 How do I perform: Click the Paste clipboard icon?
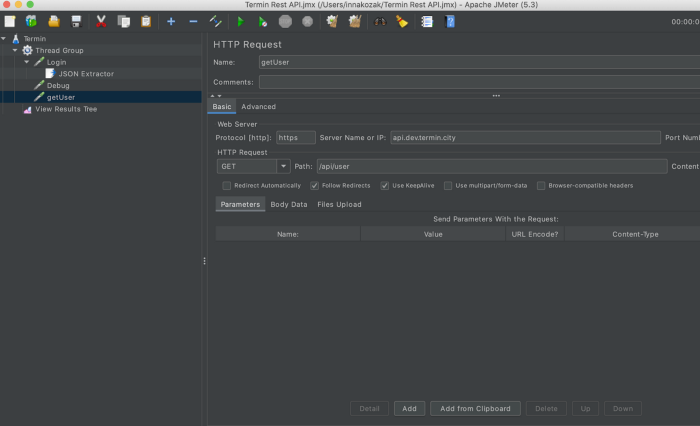146,21
